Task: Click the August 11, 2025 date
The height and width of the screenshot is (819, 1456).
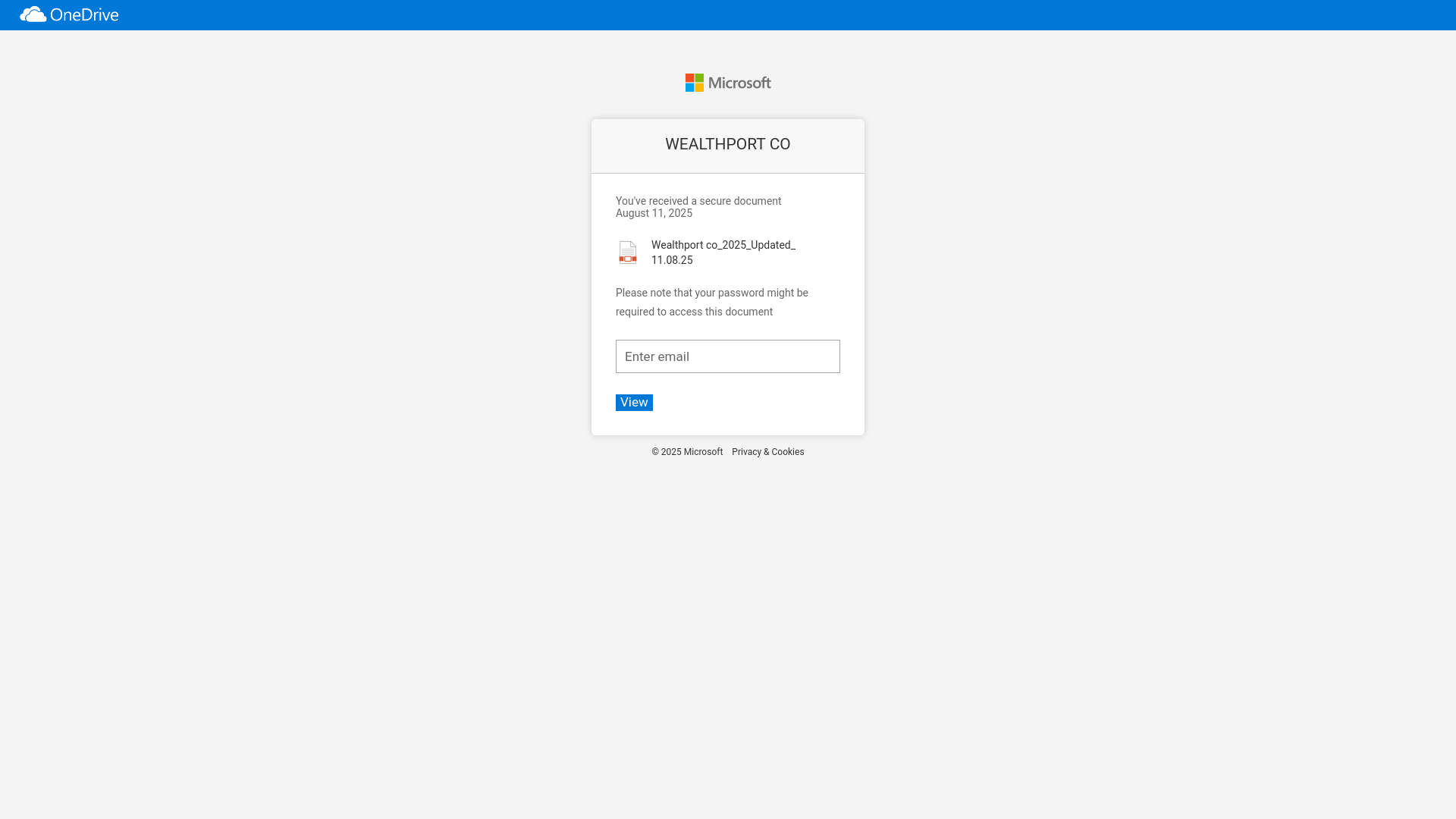Action: [654, 213]
